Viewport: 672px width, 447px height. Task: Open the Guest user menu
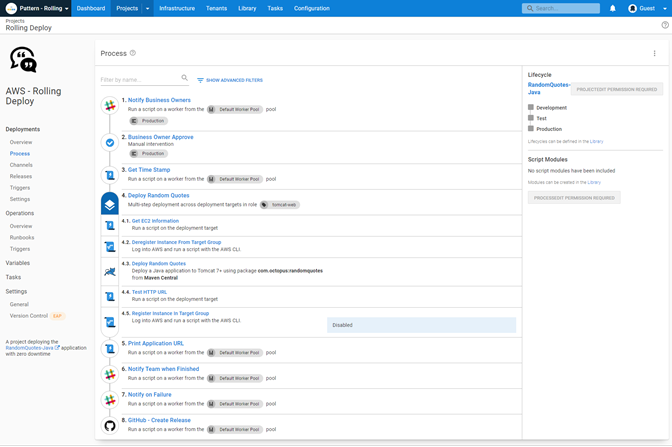(647, 8)
